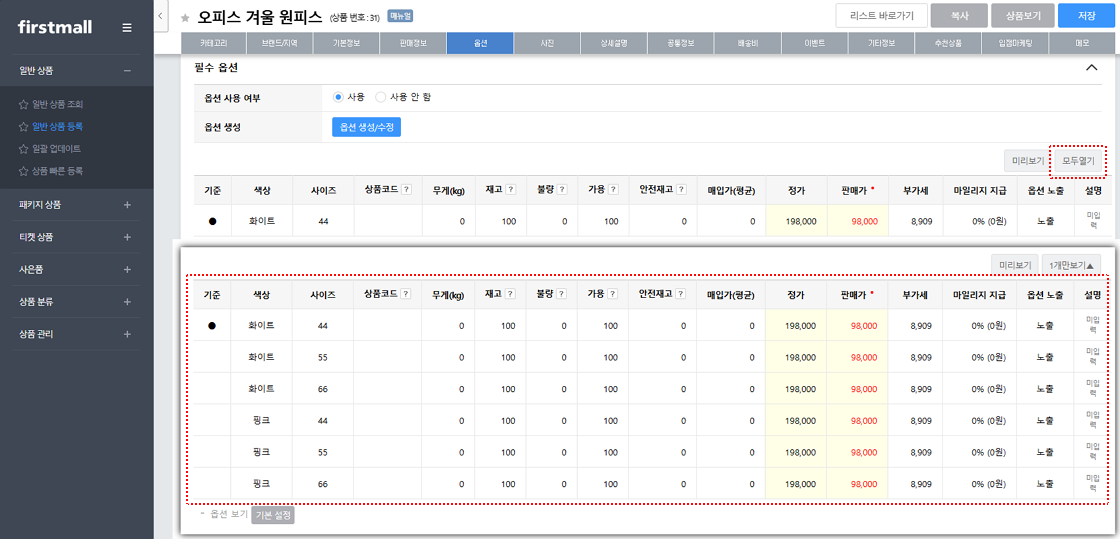The width and height of the screenshot is (1120, 539).
Task: Select the 사용 안 함 radio button
Action: tap(380, 97)
